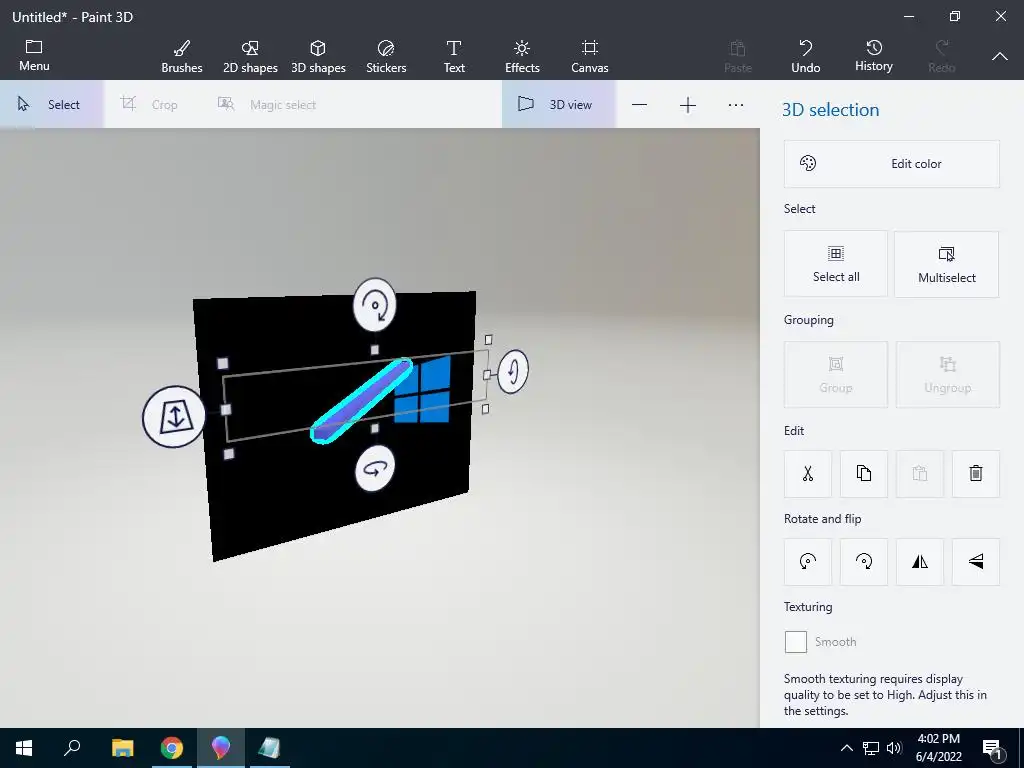Zoom in with the plus button

[x=688, y=105]
